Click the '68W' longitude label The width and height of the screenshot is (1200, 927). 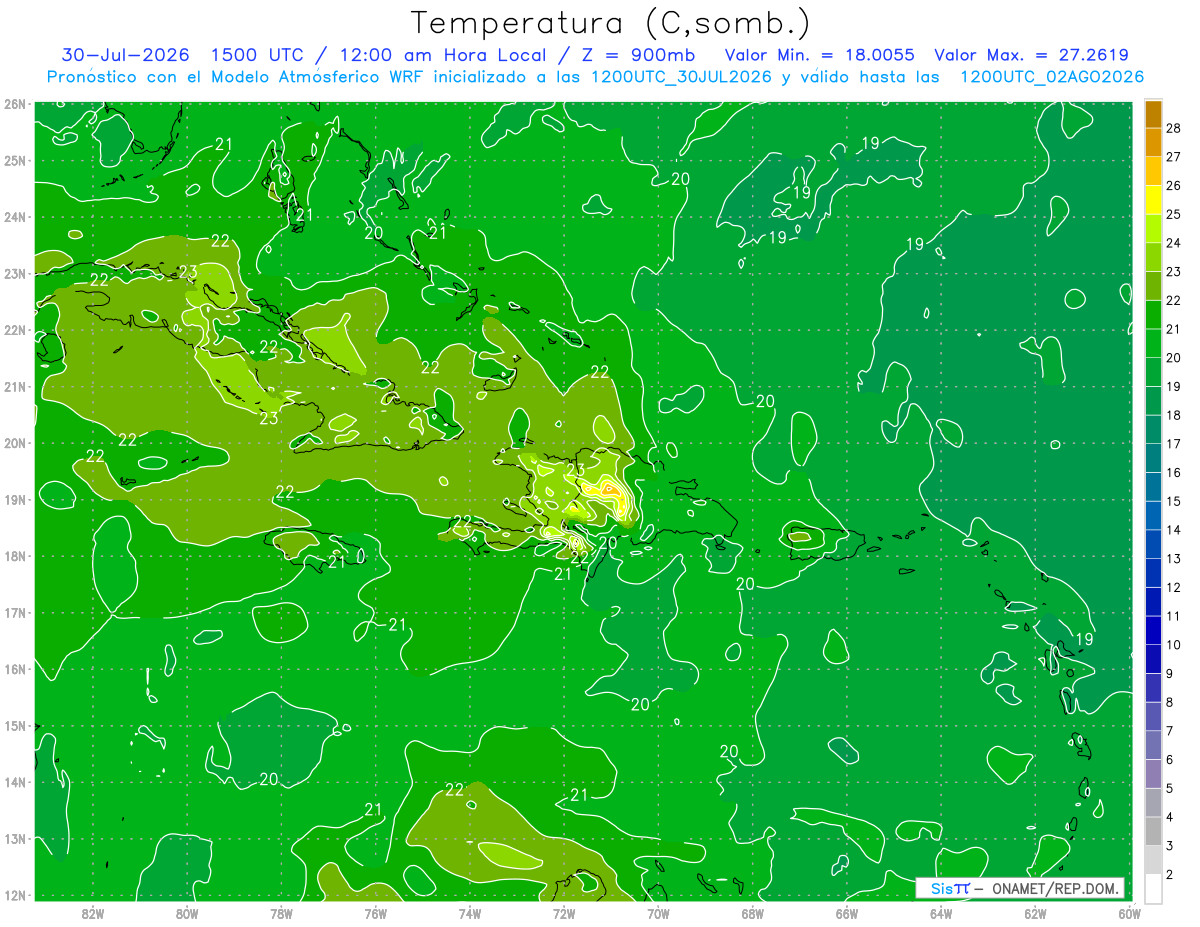[x=752, y=913]
